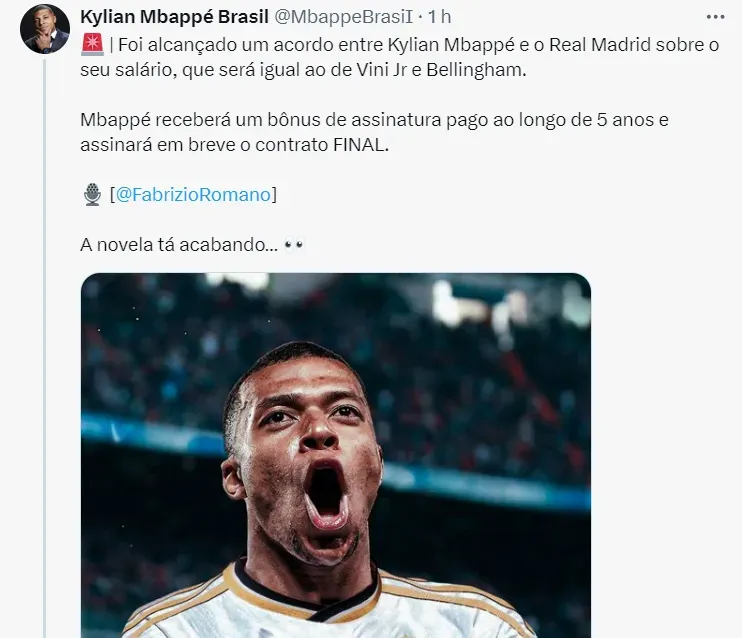Screen dimensions: 742x638
Task: Click the Kylian Mbappé Brasil profile avatar
Action: (45, 29)
